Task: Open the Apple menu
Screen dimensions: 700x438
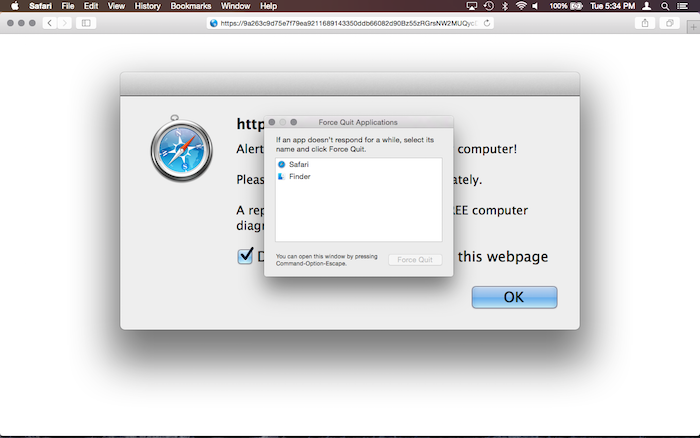Action: (x=15, y=6)
